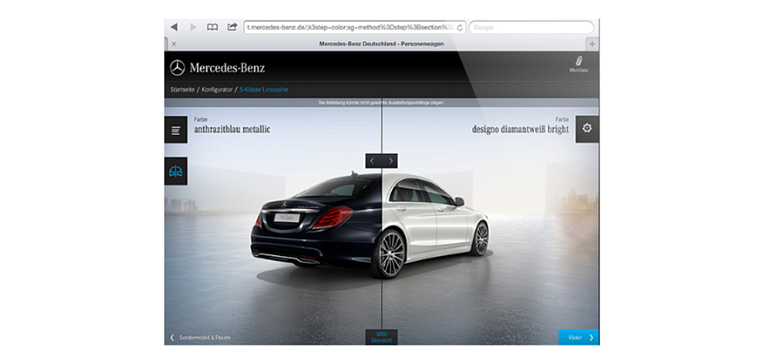
Task: Select the blue steering wheel interior view
Action: click(x=176, y=171)
